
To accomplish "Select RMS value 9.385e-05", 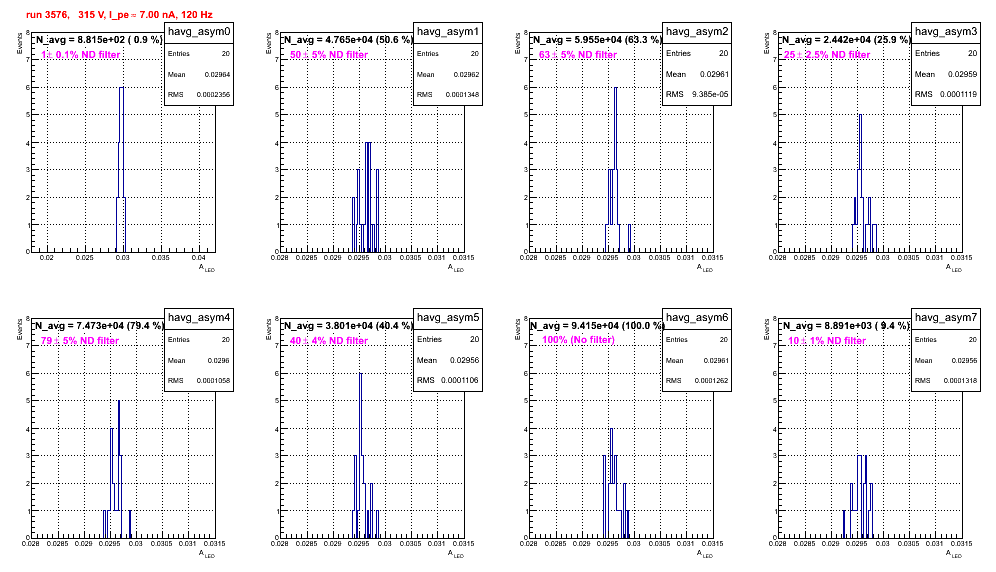I will tap(710, 94).
